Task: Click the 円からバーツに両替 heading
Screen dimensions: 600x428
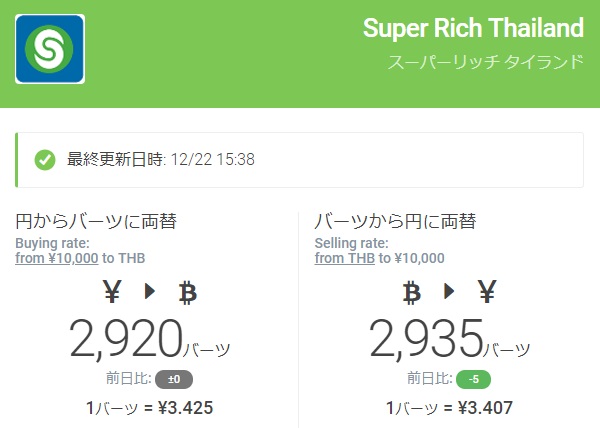Action: coord(97,221)
